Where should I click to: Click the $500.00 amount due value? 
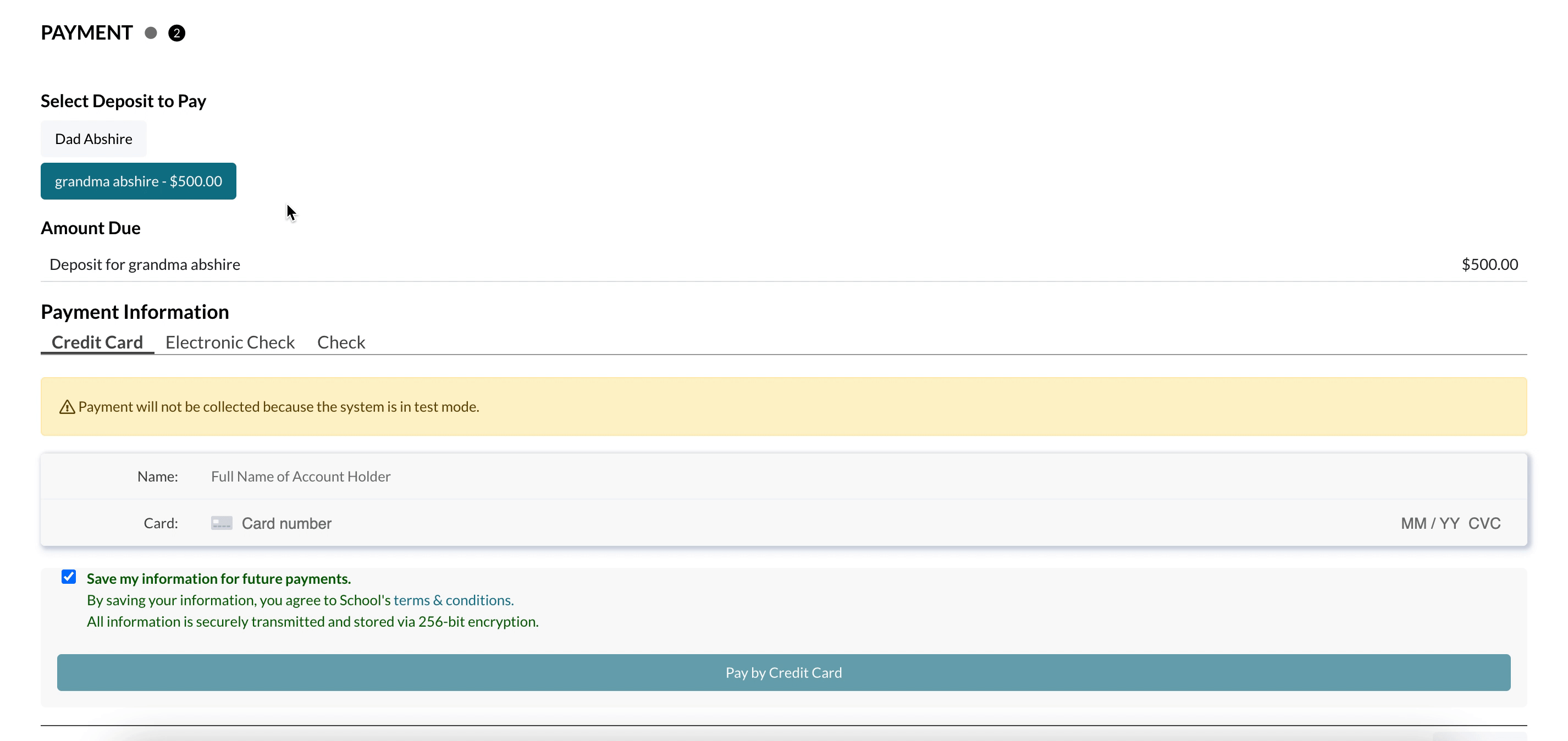point(1489,264)
